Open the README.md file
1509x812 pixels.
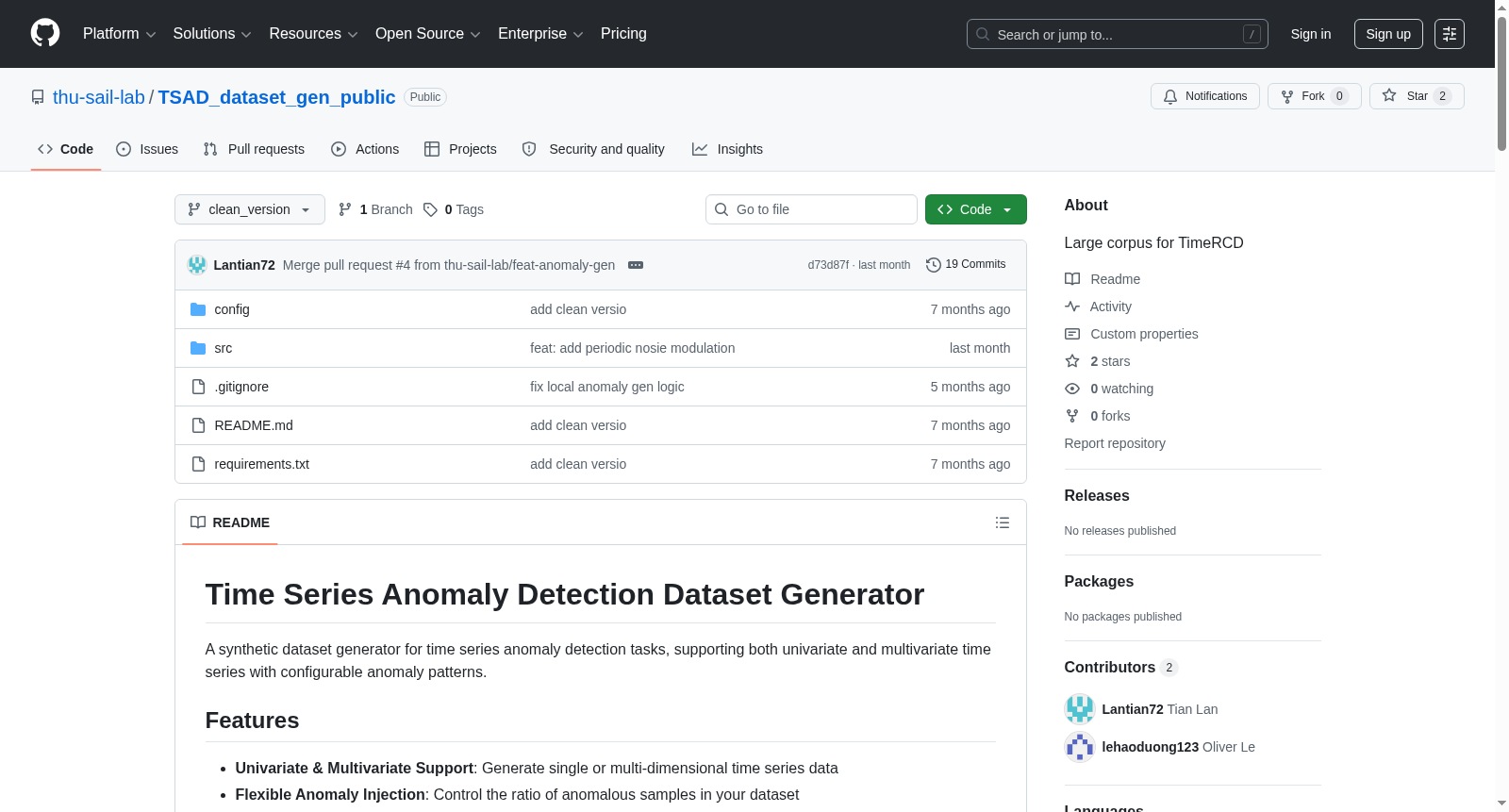(x=254, y=425)
